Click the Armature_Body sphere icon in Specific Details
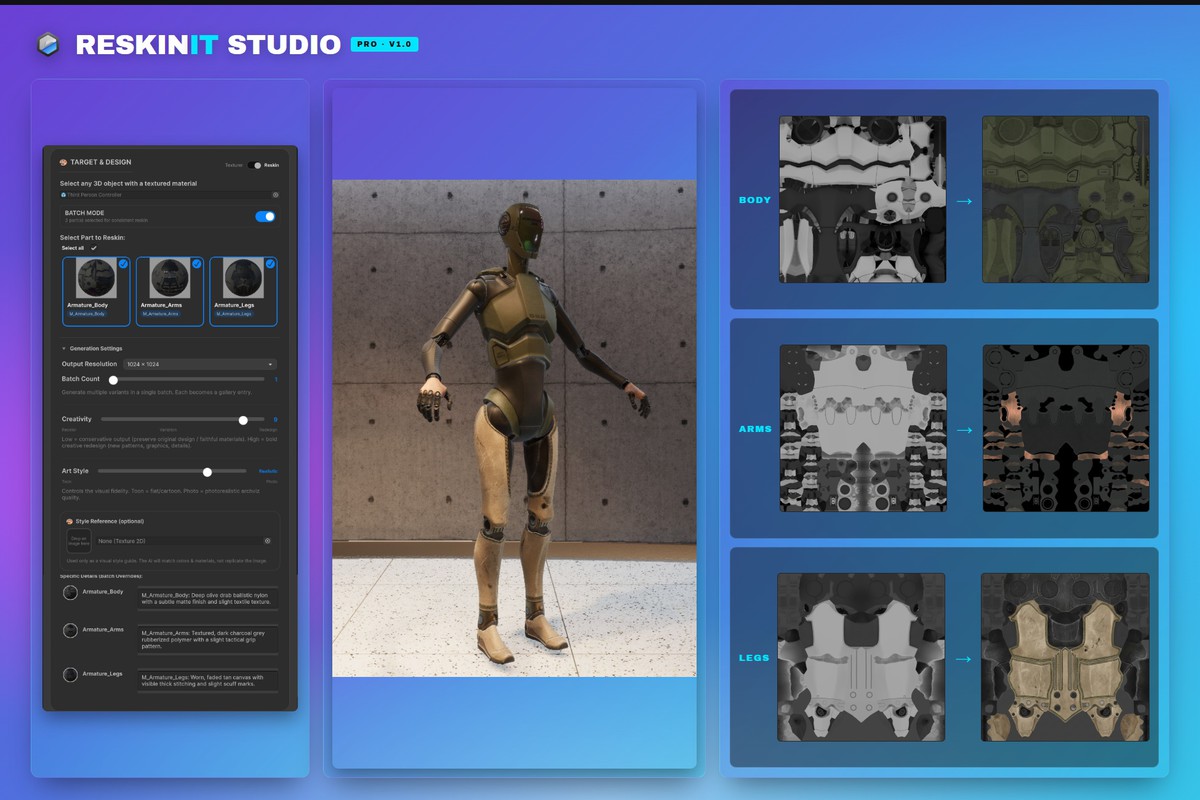The height and width of the screenshot is (800, 1200). (70, 592)
